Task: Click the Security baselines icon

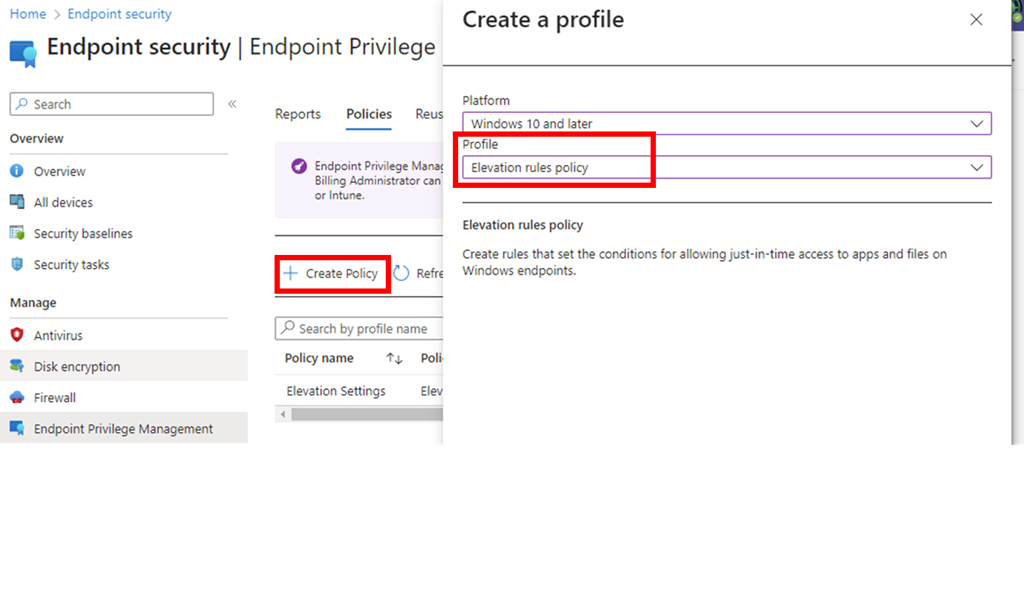Action: (17, 233)
